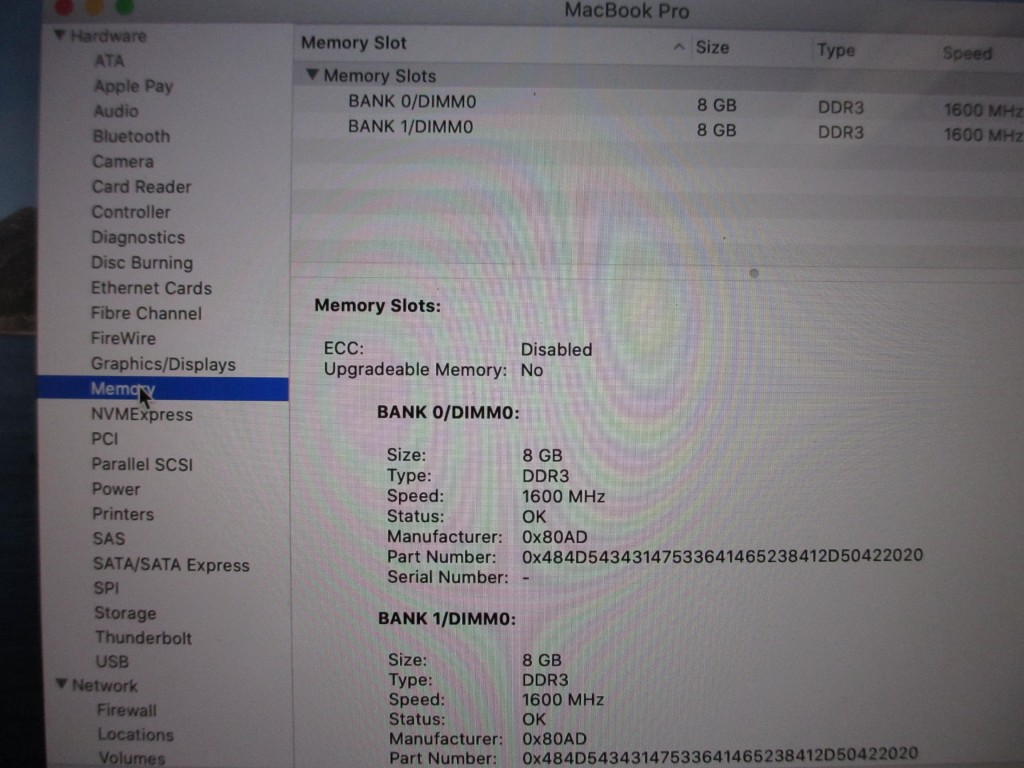1024x768 pixels.
Task: Select Bluetooth in the sidebar
Action: tap(131, 136)
